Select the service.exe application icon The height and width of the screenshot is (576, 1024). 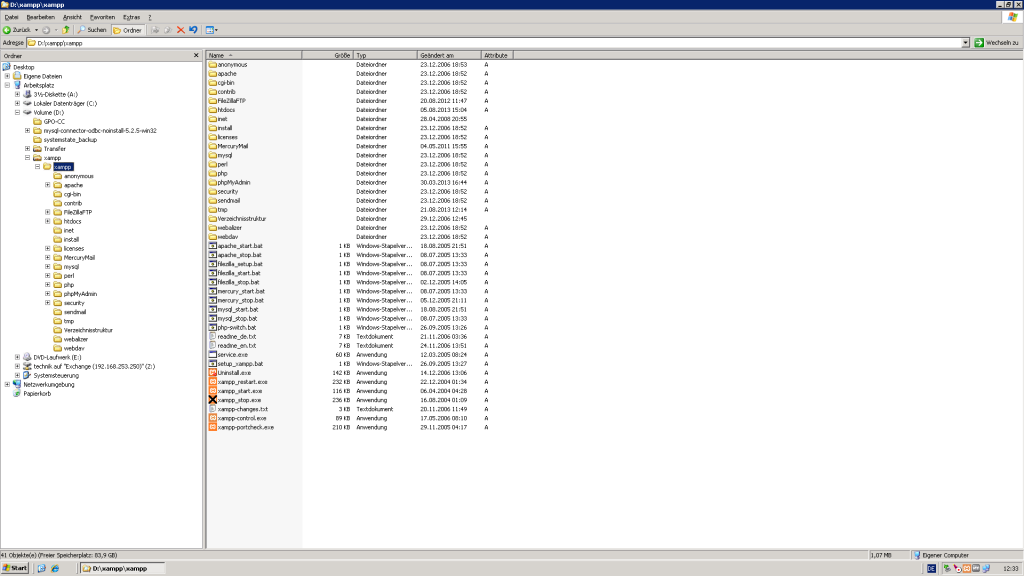coord(212,355)
